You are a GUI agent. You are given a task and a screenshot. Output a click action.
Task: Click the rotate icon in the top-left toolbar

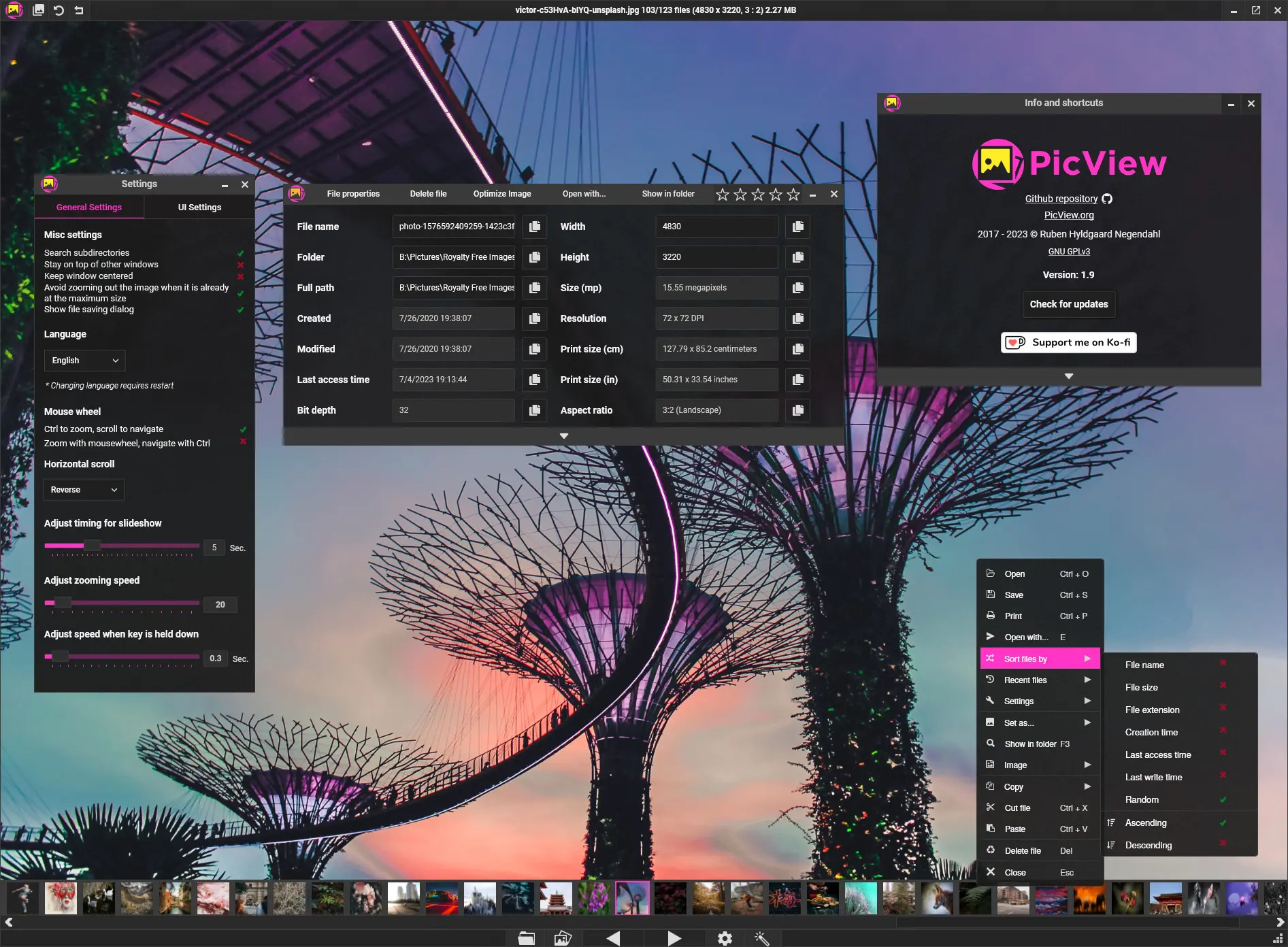59,10
